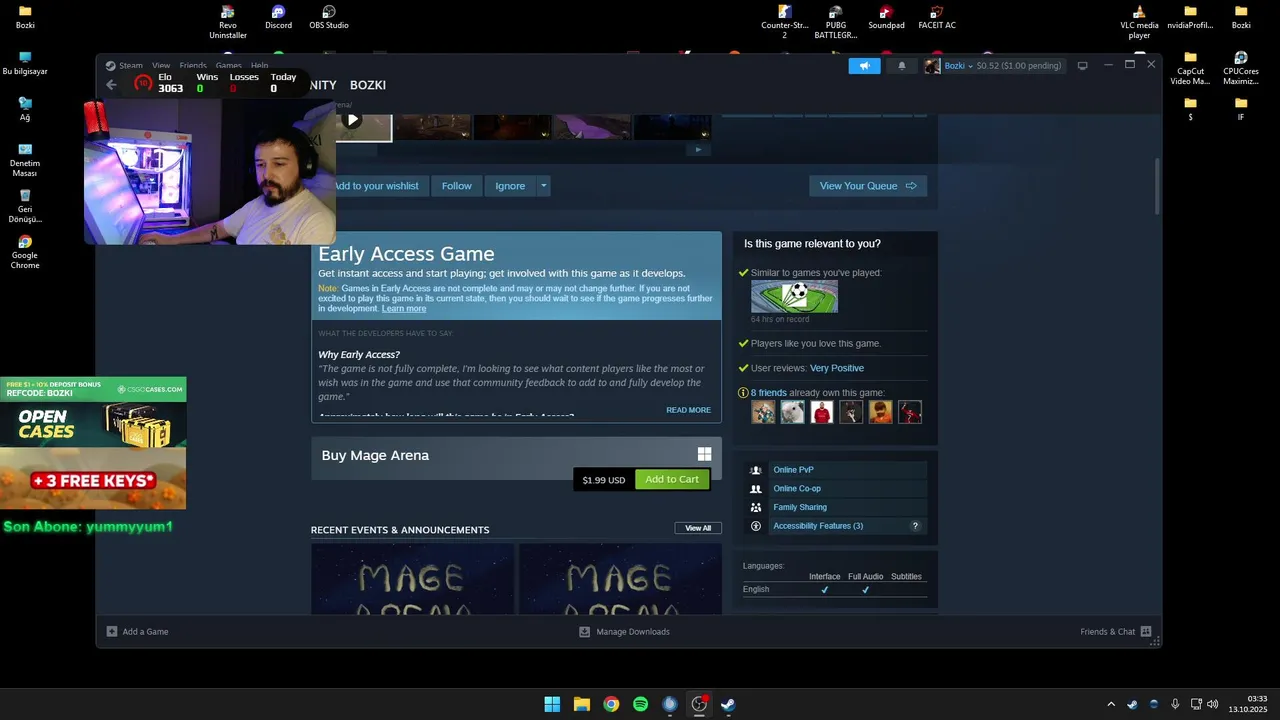
Task: Open first Mage Arena announcement thumbnail
Action: click(412, 579)
